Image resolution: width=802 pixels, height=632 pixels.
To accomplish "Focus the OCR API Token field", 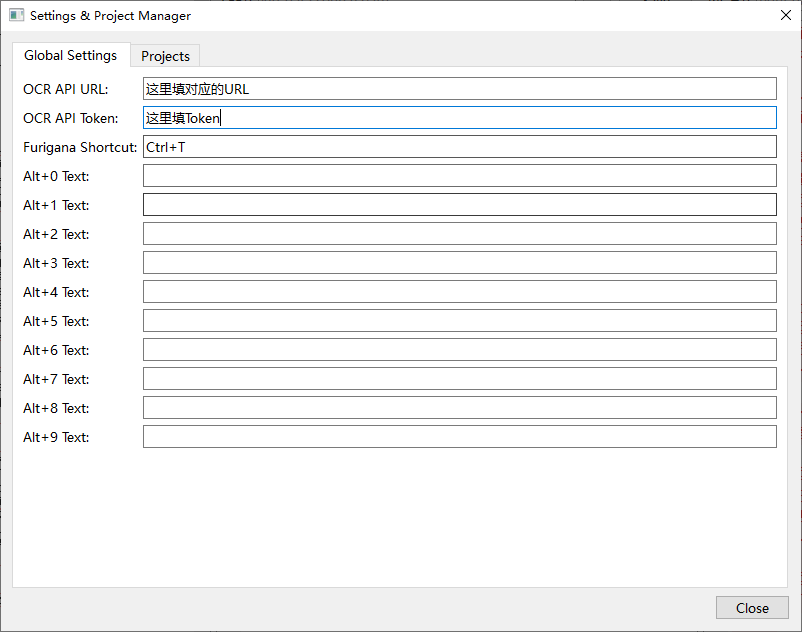I will 460,118.
